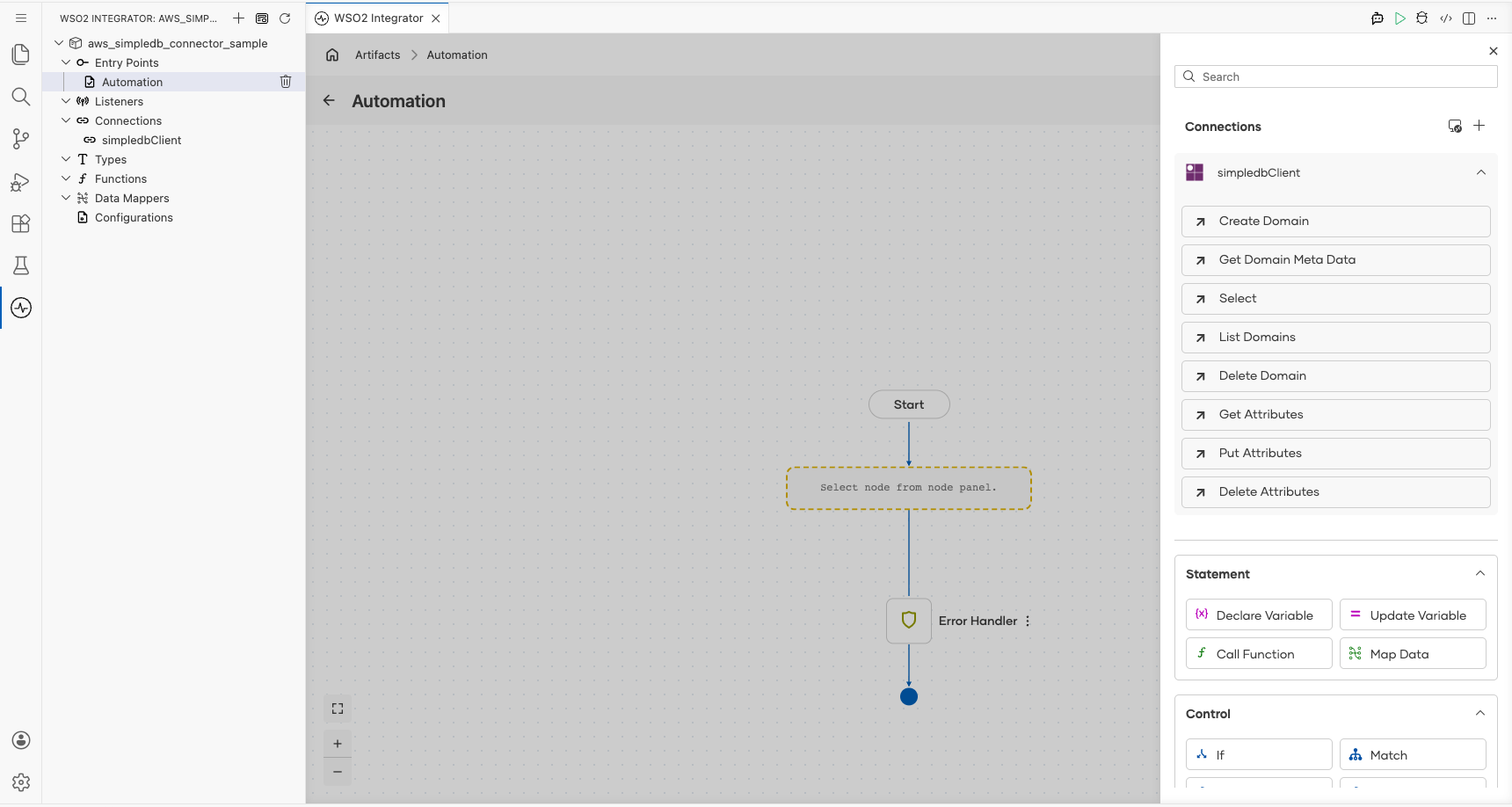Click the Search field in node panel
This screenshot has width=1512, height=807.
coord(1336,76)
